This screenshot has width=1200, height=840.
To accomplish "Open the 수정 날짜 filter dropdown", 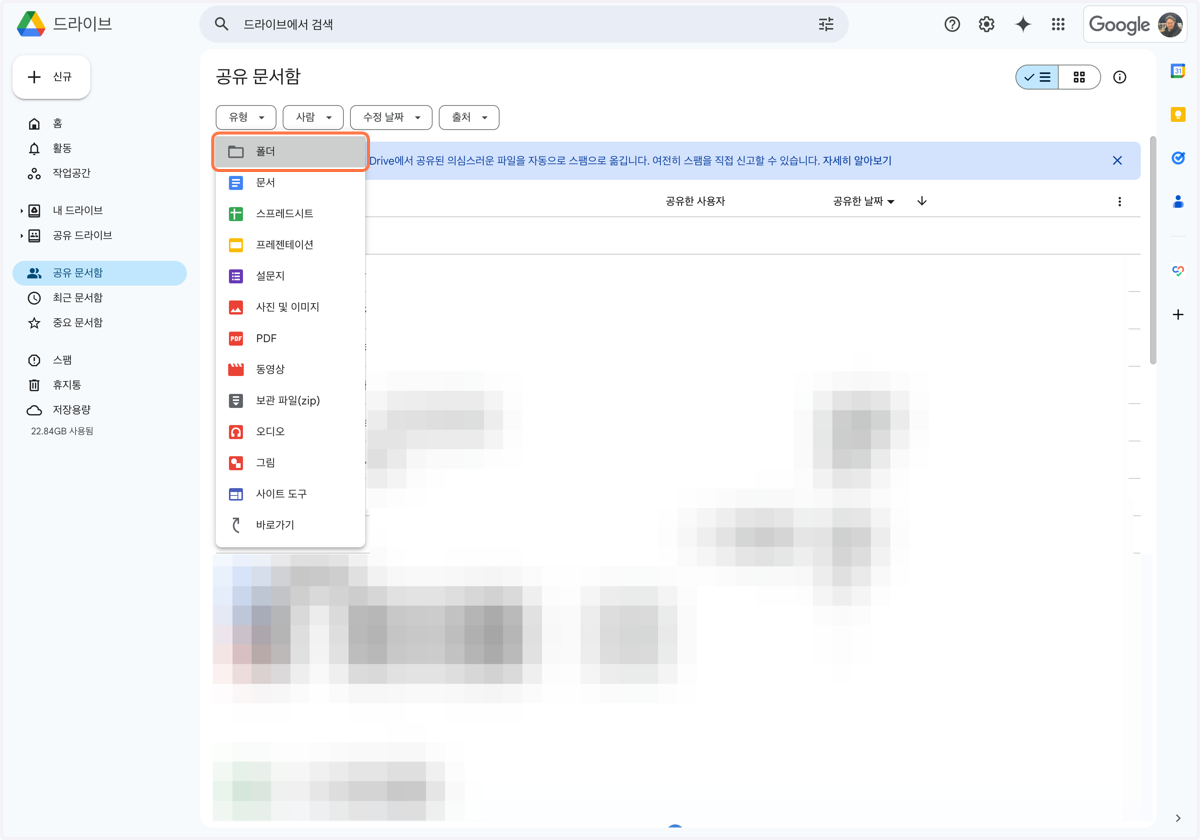I will click(391, 117).
